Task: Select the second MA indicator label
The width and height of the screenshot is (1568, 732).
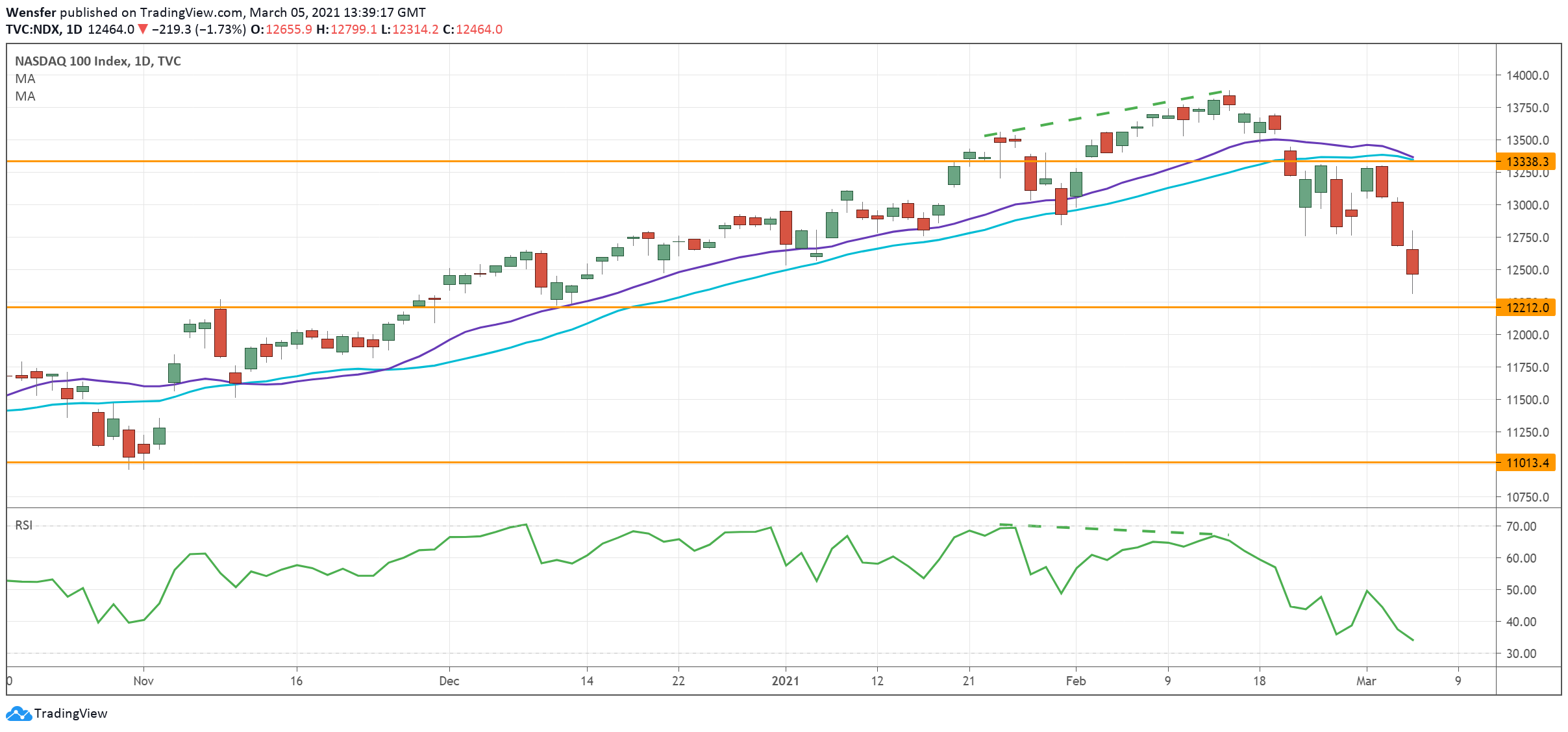Action: (x=25, y=96)
